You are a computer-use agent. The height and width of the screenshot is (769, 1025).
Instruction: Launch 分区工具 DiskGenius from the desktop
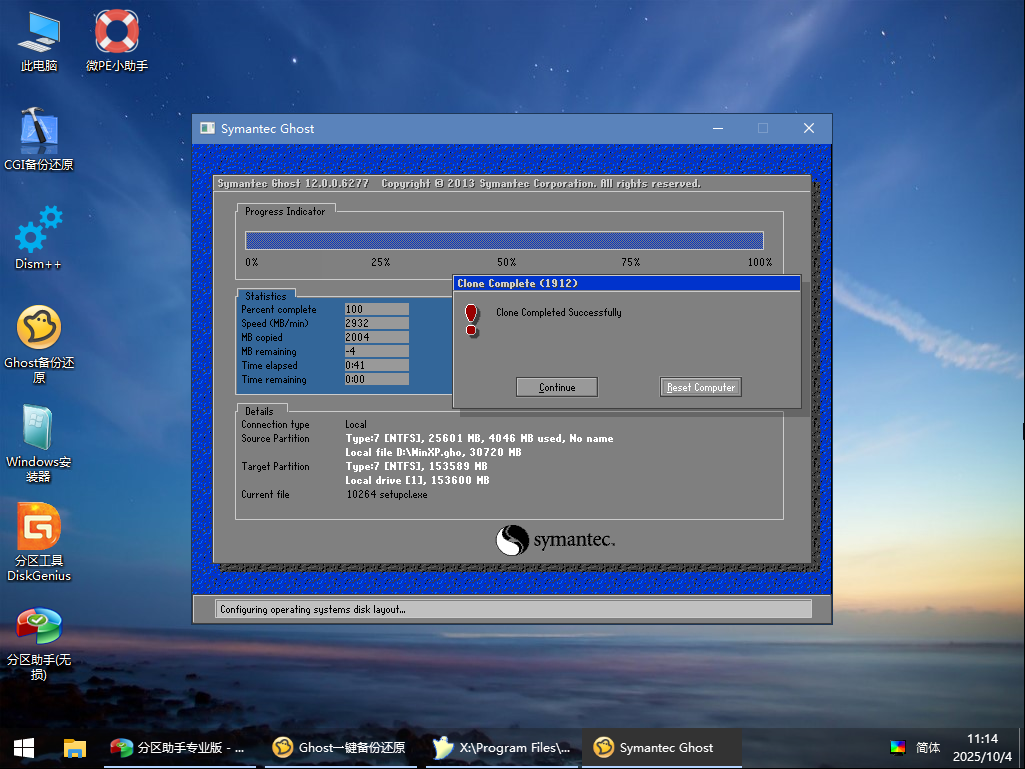(39, 542)
